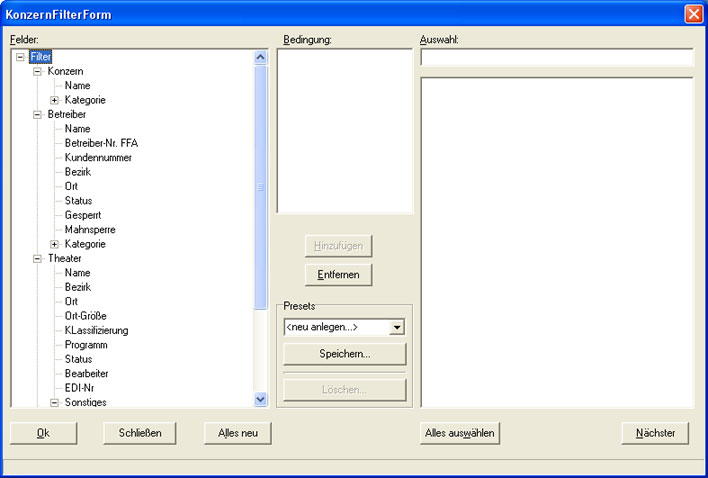This screenshot has height=478, width=708.
Task: Collapse the root Filter tree node
Action: pyautogui.click(x=21, y=57)
